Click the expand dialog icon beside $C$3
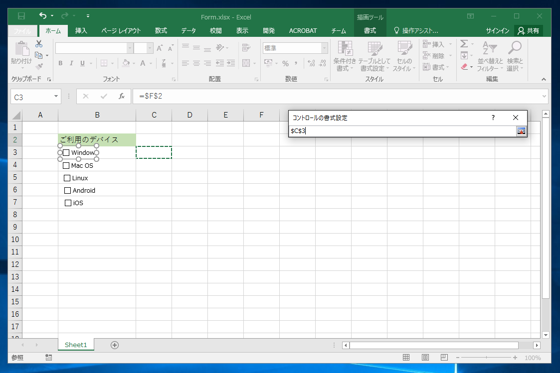560x373 pixels. tap(521, 131)
